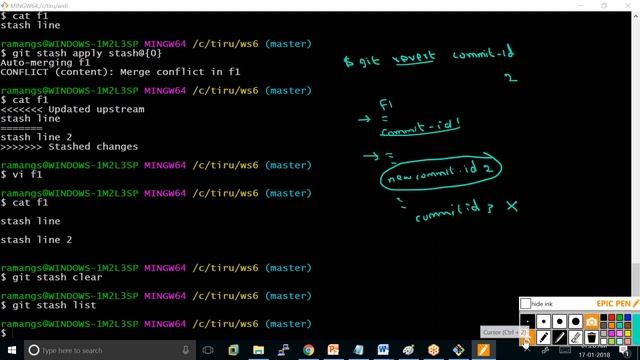Pick the white color swatch

(x=604, y=341)
